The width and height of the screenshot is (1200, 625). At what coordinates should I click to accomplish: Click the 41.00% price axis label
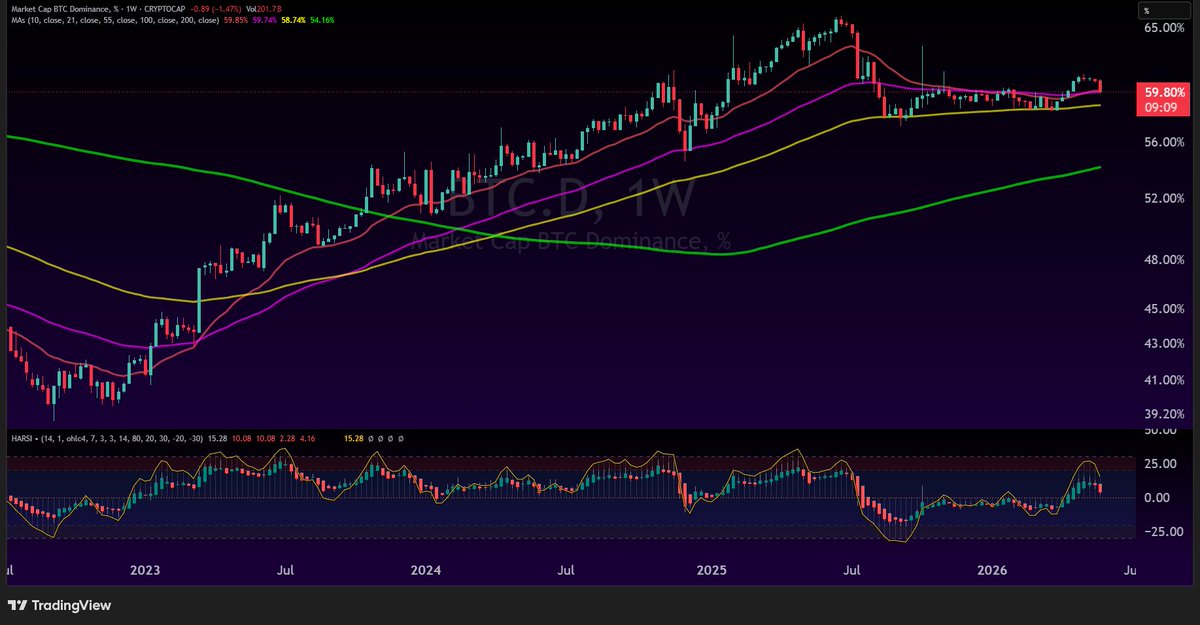pos(1165,380)
